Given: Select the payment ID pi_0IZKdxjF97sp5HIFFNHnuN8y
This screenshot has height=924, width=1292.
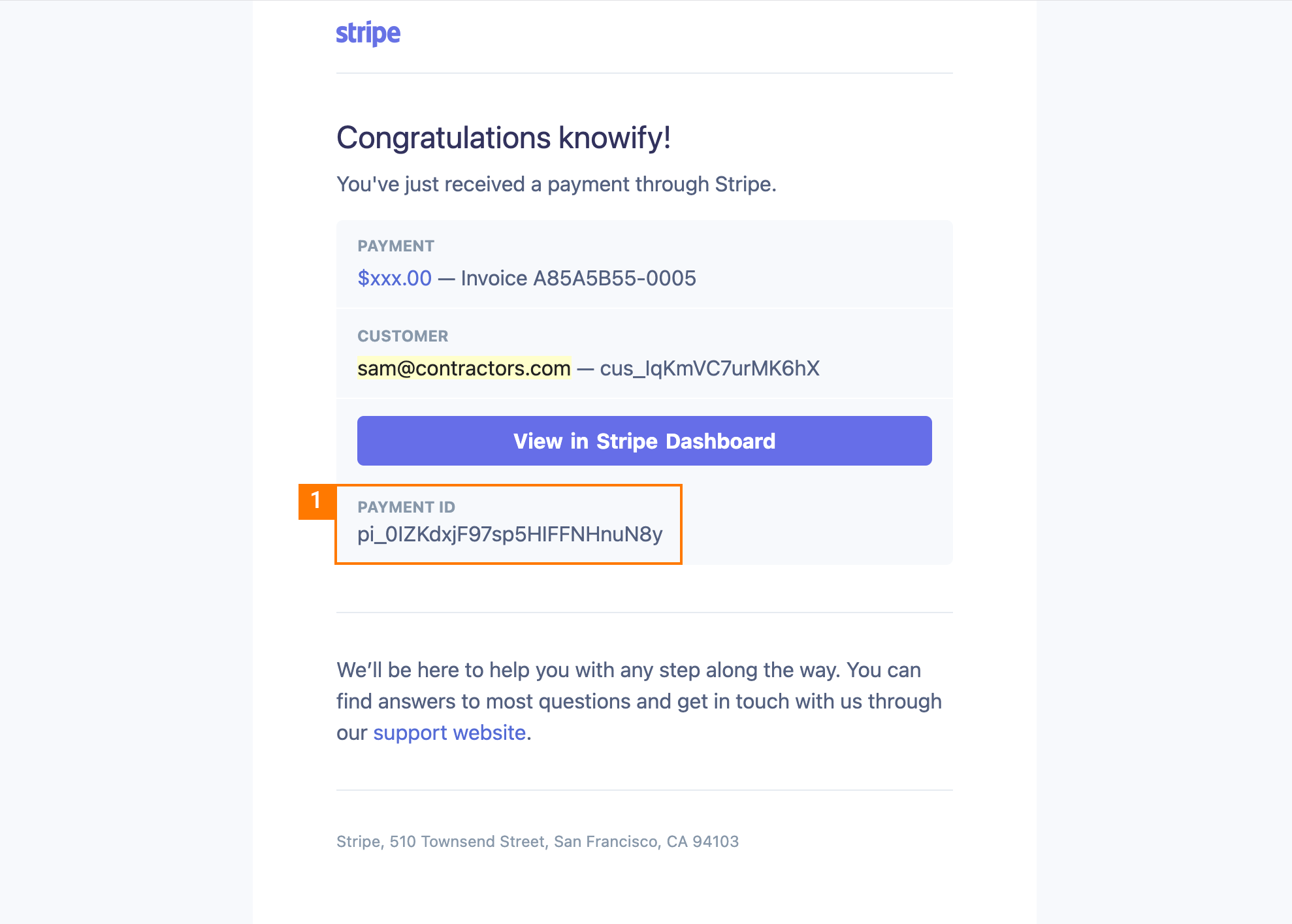Looking at the screenshot, I should [x=509, y=534].
